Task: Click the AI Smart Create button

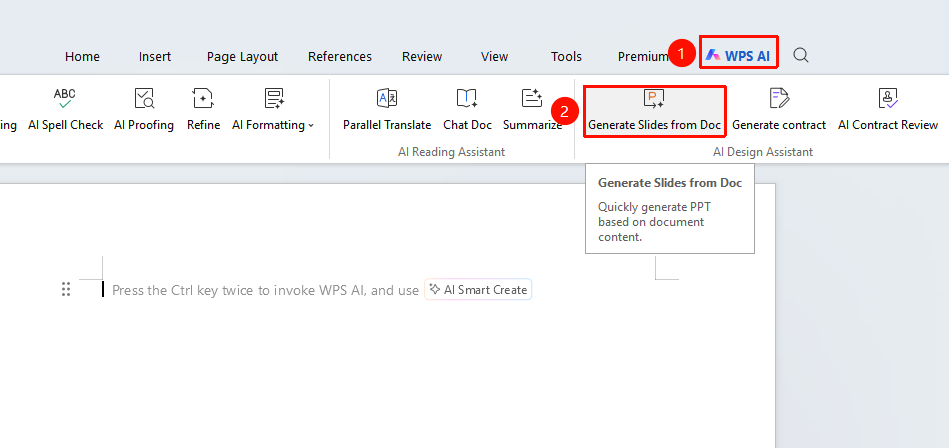Action: click(478, 290)
